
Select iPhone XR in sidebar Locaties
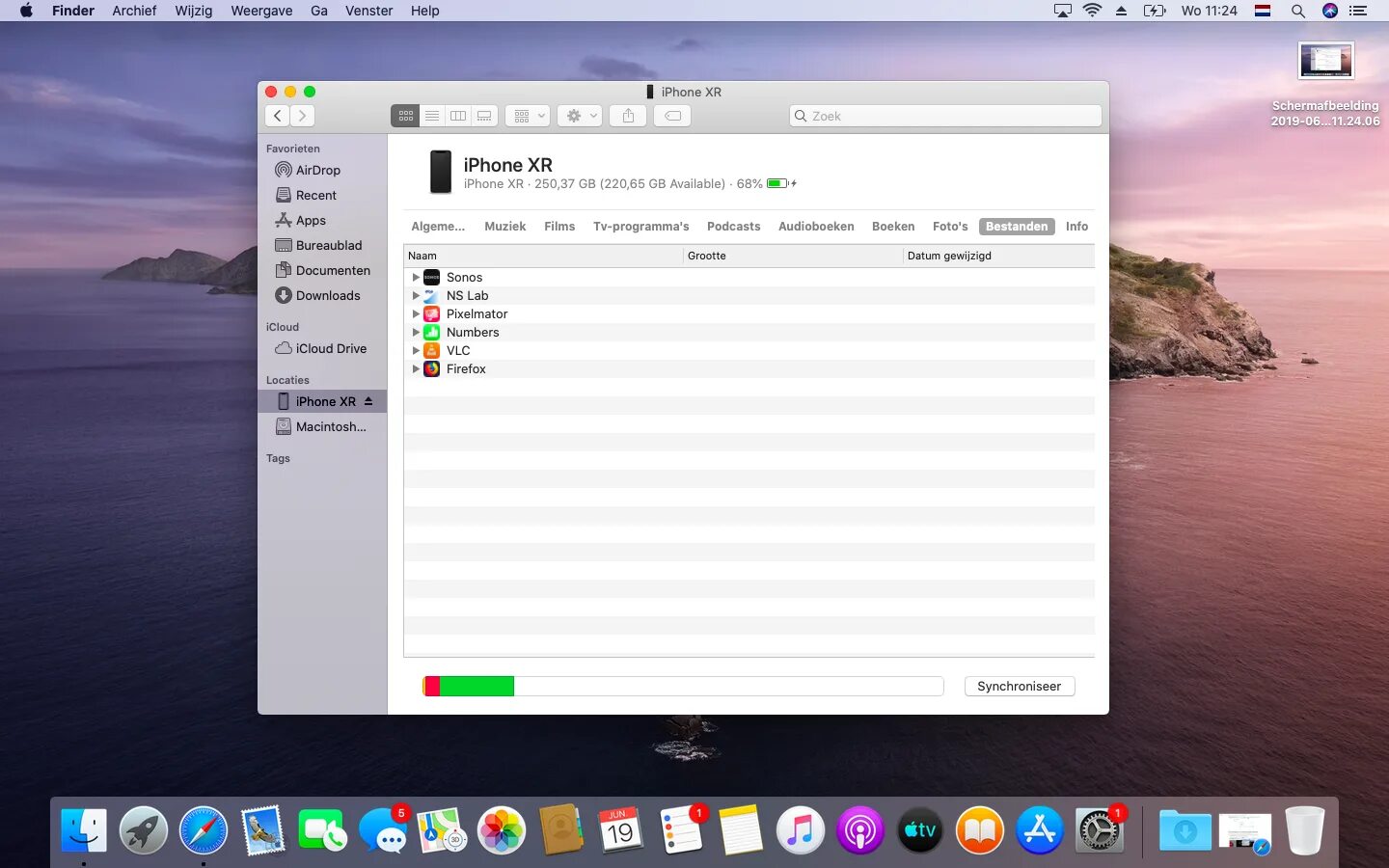[322, 401]
